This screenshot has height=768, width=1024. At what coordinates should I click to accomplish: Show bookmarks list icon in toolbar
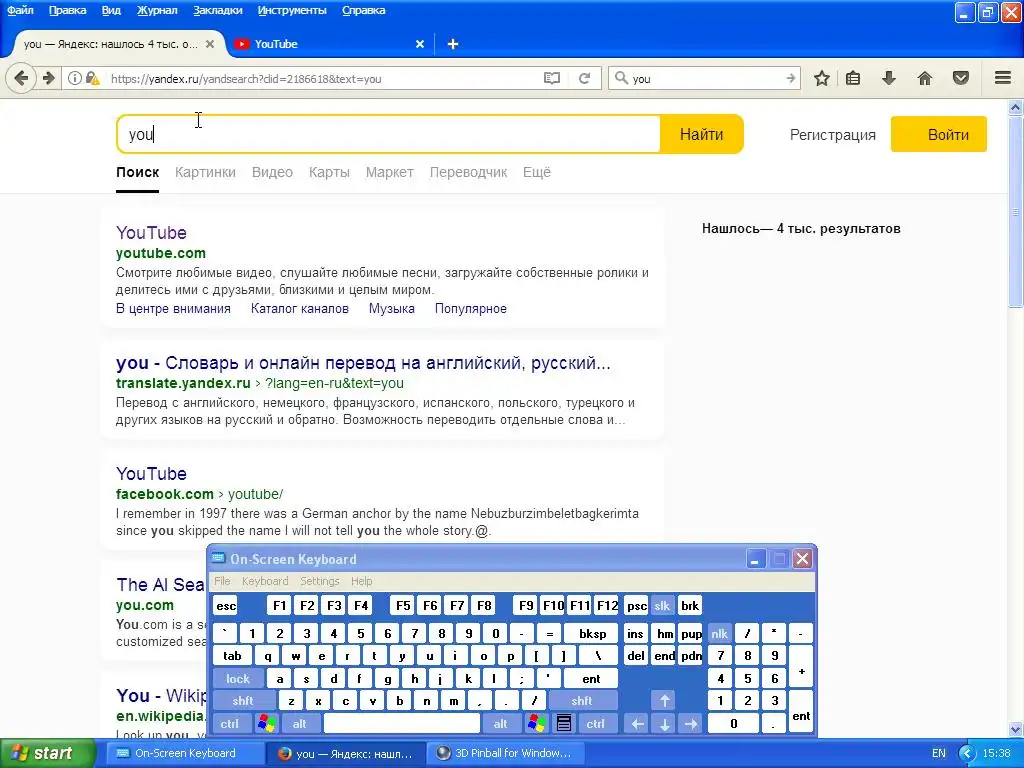tap(853, 78)
